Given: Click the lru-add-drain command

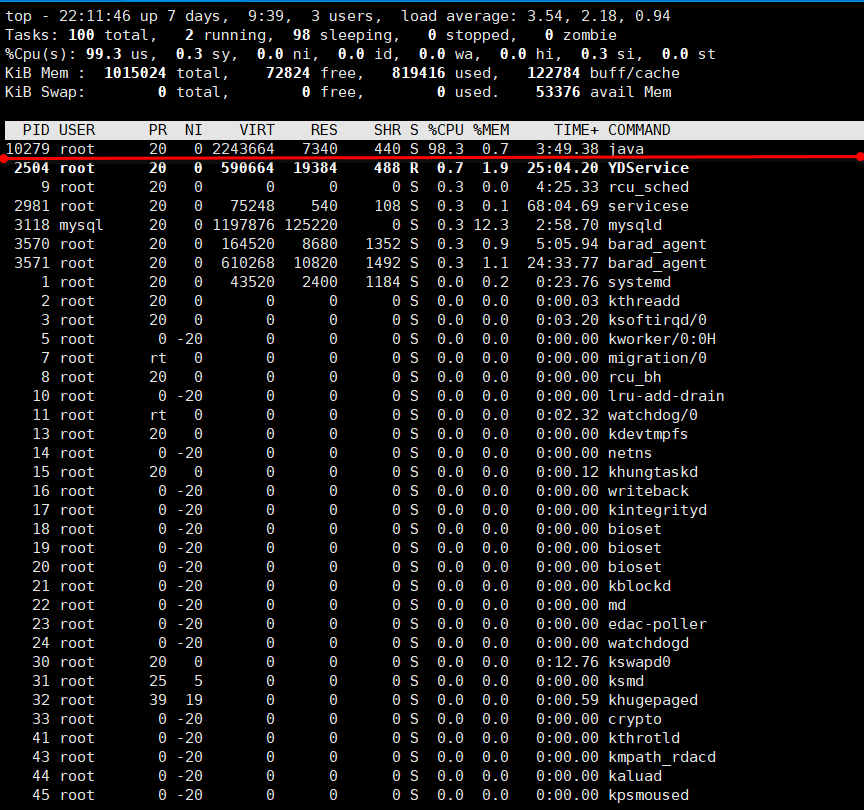Looking at the screenshot, I should (666, 396).
